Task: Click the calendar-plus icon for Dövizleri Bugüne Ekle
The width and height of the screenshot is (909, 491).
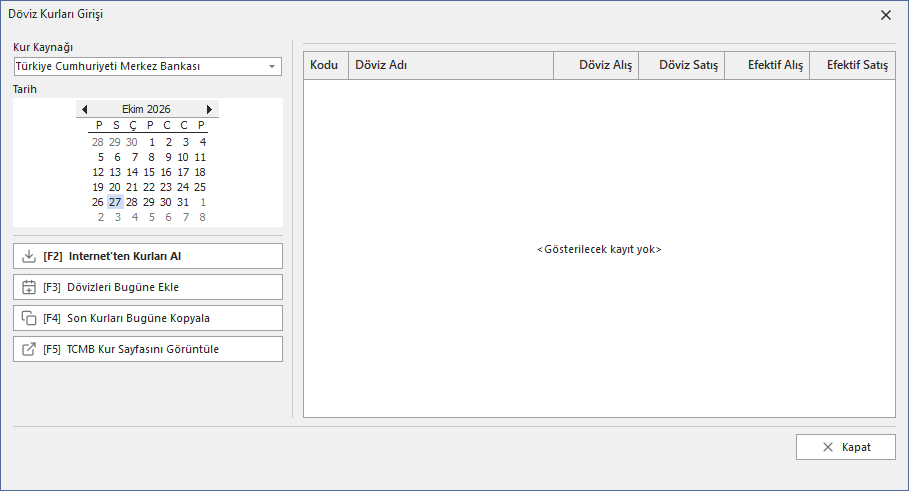Action: [x=28, y=287]
